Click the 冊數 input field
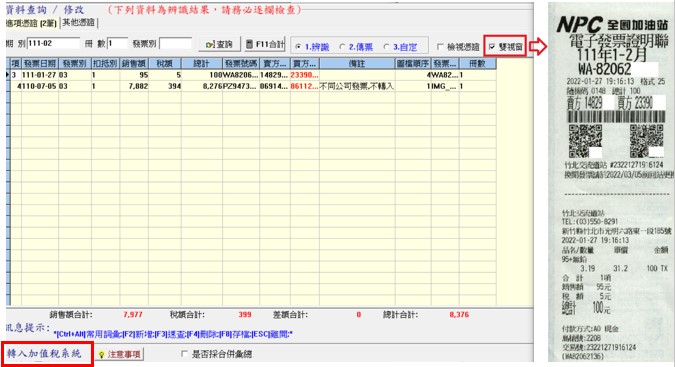Viewport: 675px width, 367px height. tap(117, 43)
